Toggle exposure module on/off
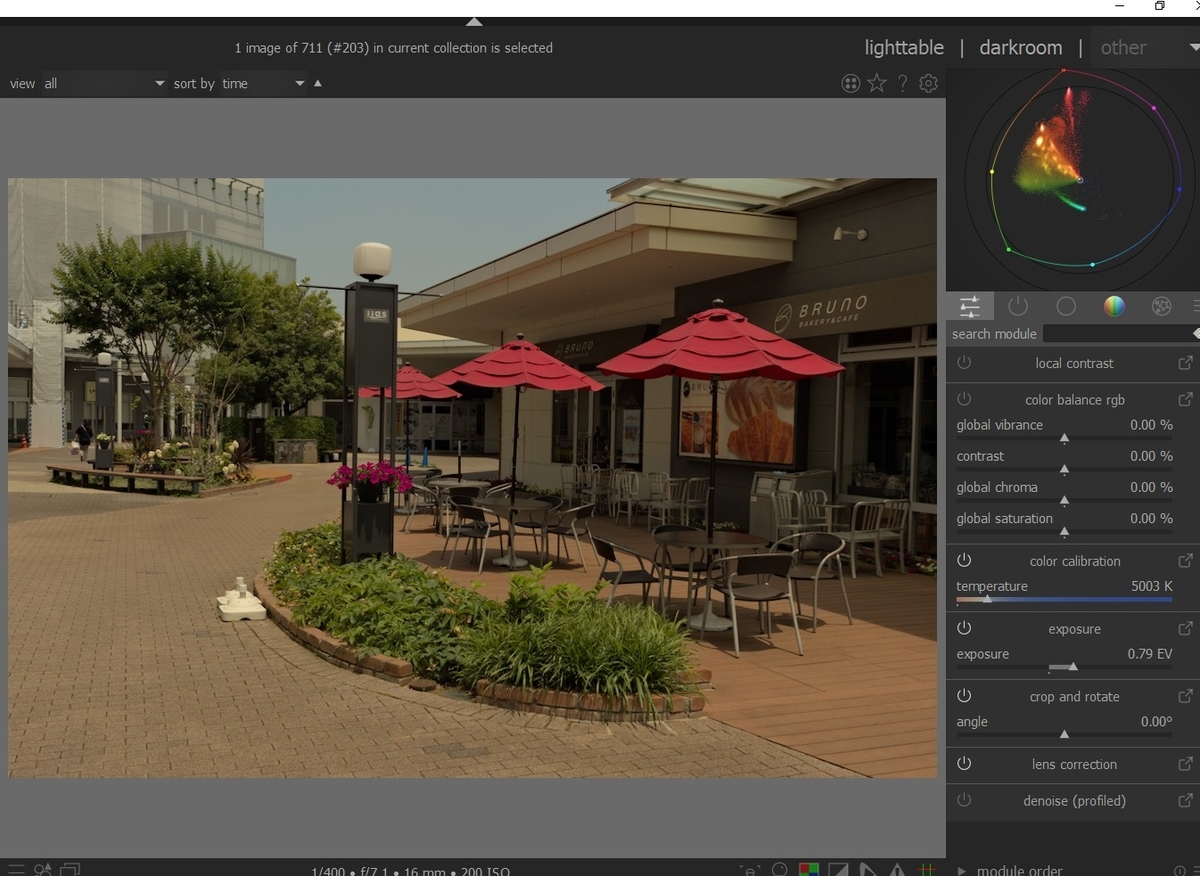Viewport: 1200px width, 876px height. 964,628
